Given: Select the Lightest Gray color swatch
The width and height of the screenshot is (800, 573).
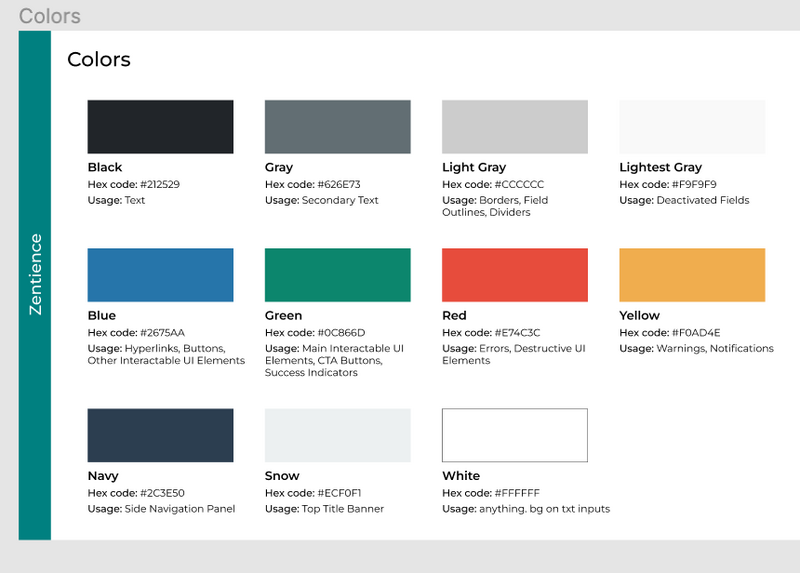Looking at the screenshot, I should pyautogui.click(x=692, y=127).
